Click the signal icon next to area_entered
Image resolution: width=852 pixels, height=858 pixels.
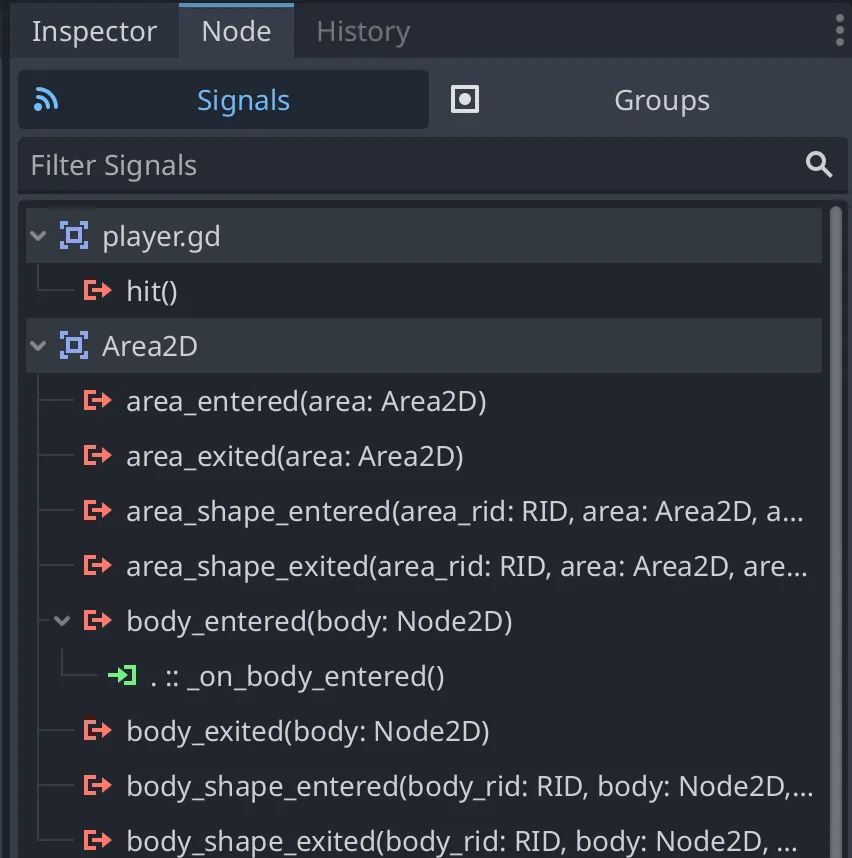[x=97, y=401]
